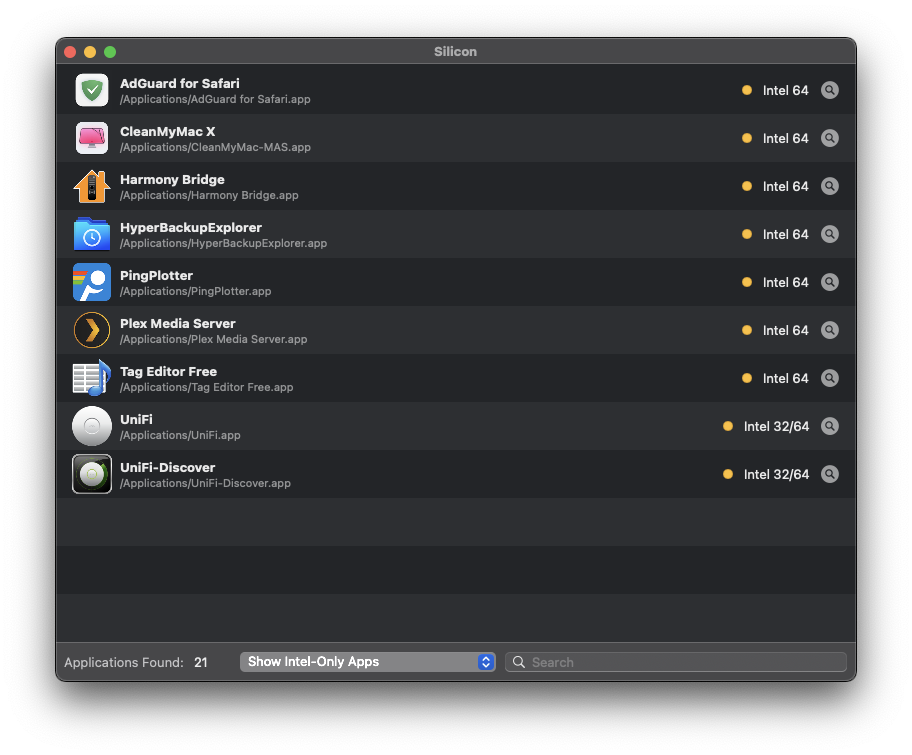
Task: Click Intel 32/64 label for UniFi-Discover
Action: (776, 474)
